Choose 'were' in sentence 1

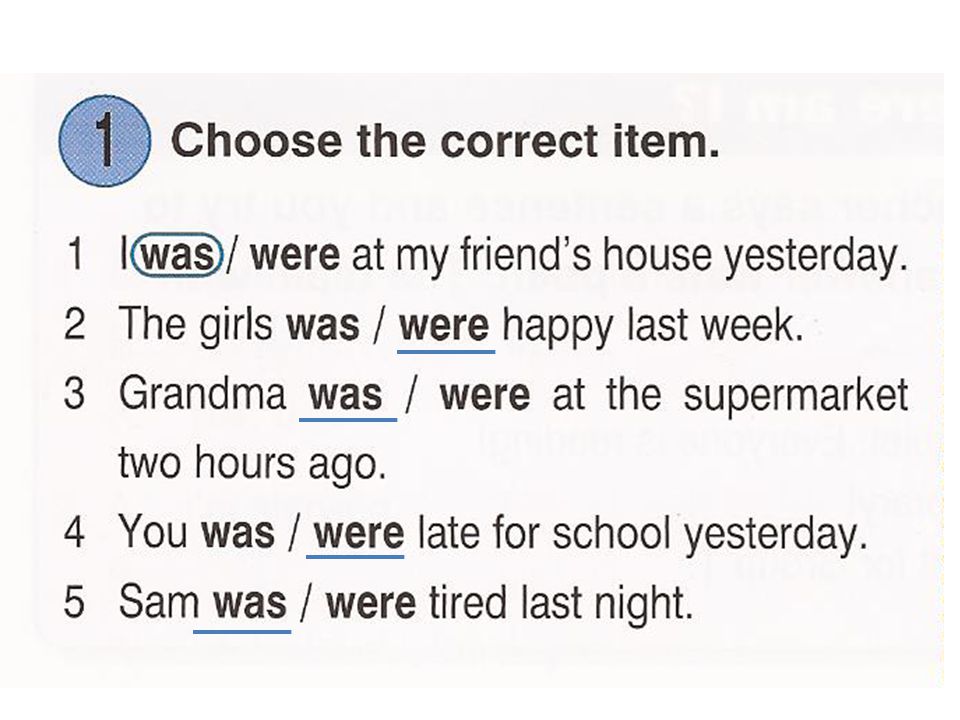pos(295,255)
